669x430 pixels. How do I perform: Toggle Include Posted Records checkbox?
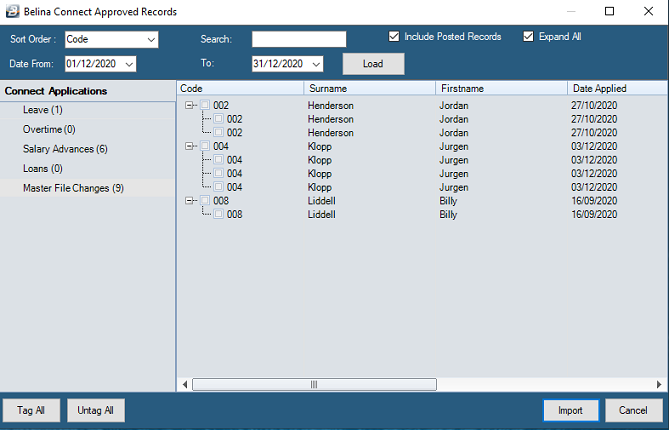point(394,37)
